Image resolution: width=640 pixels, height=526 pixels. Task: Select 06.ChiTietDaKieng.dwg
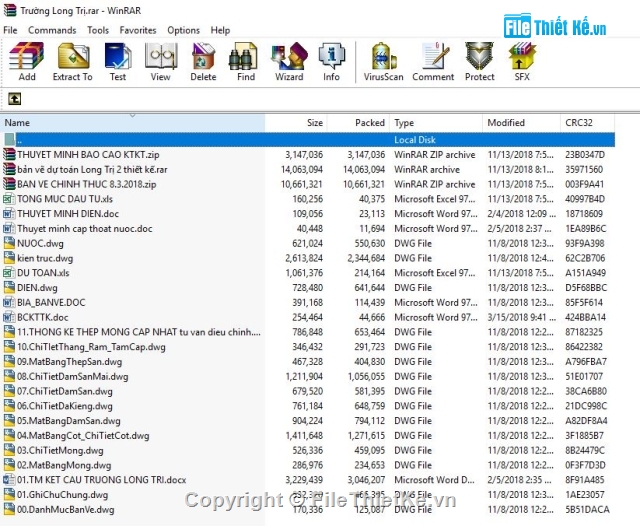coord(65,406)
